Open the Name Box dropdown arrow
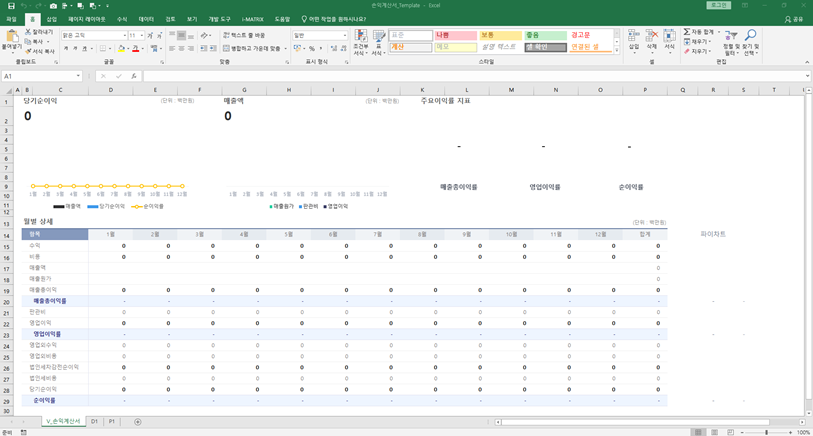813x436 pixels. coord(78,76)
